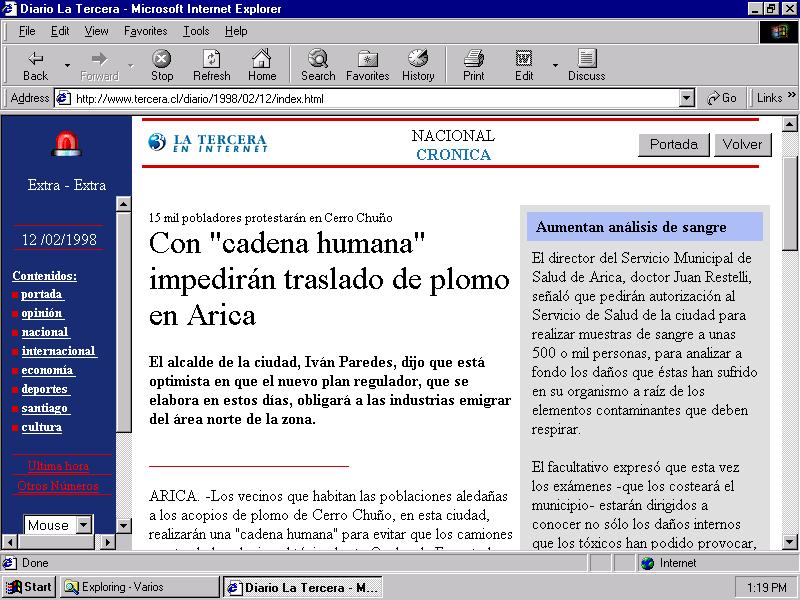Click sidebar frame scroll up arrow

click(123, 204)
